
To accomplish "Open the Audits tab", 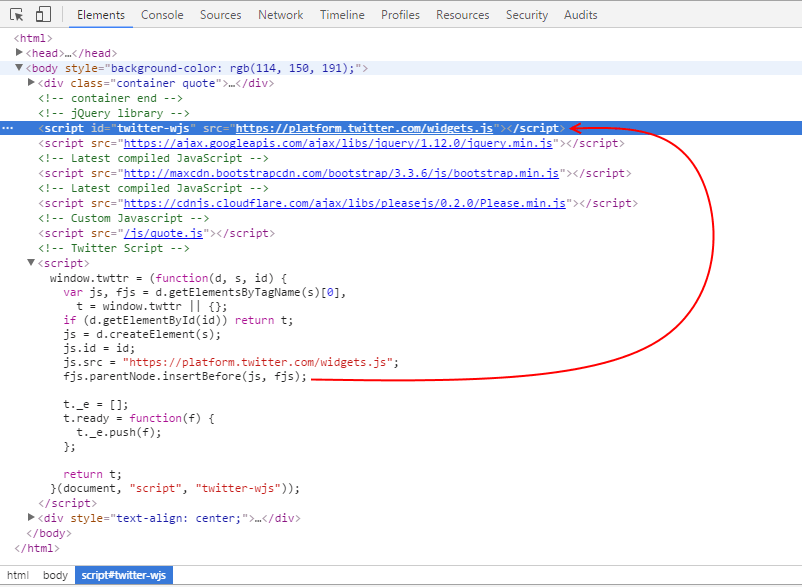I will (x=580, y=15).
